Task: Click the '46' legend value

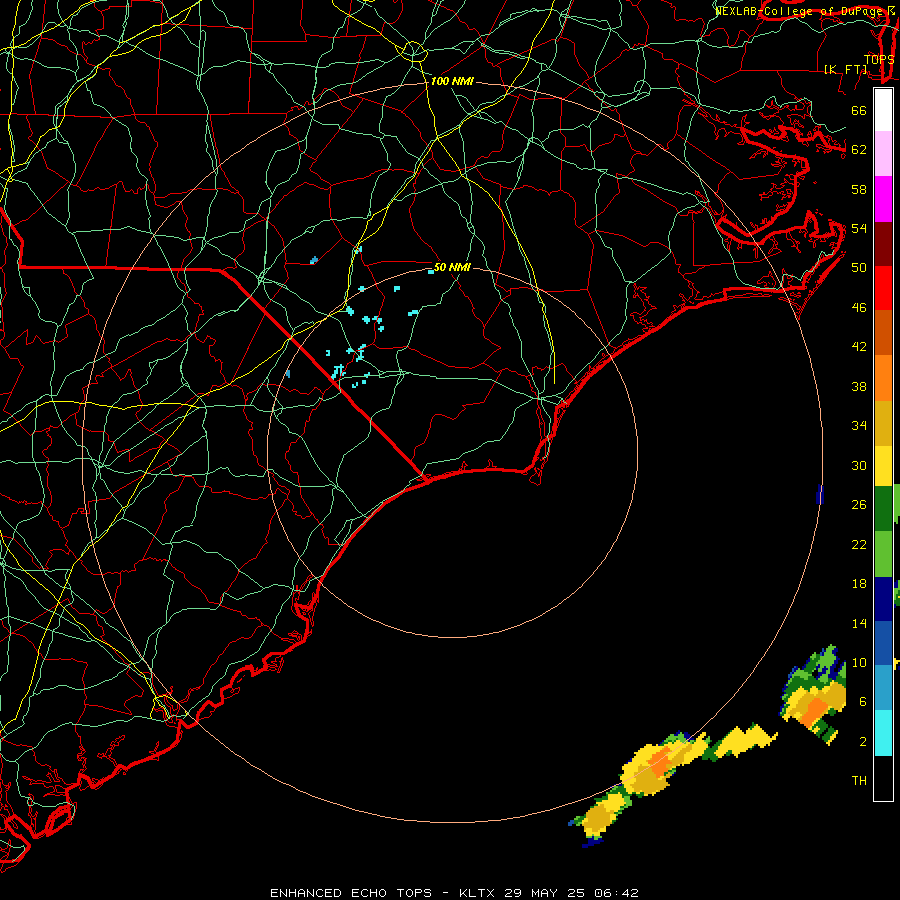Action: tap(859, 308)
